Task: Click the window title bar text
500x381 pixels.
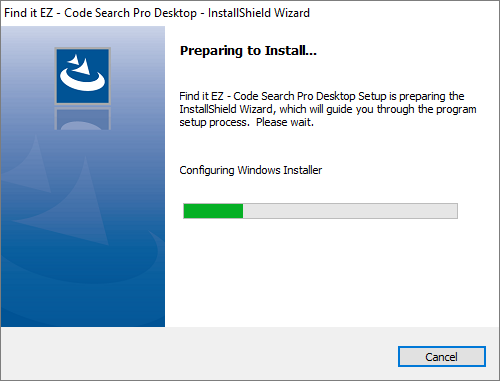Action: click(x=157, y=13)
